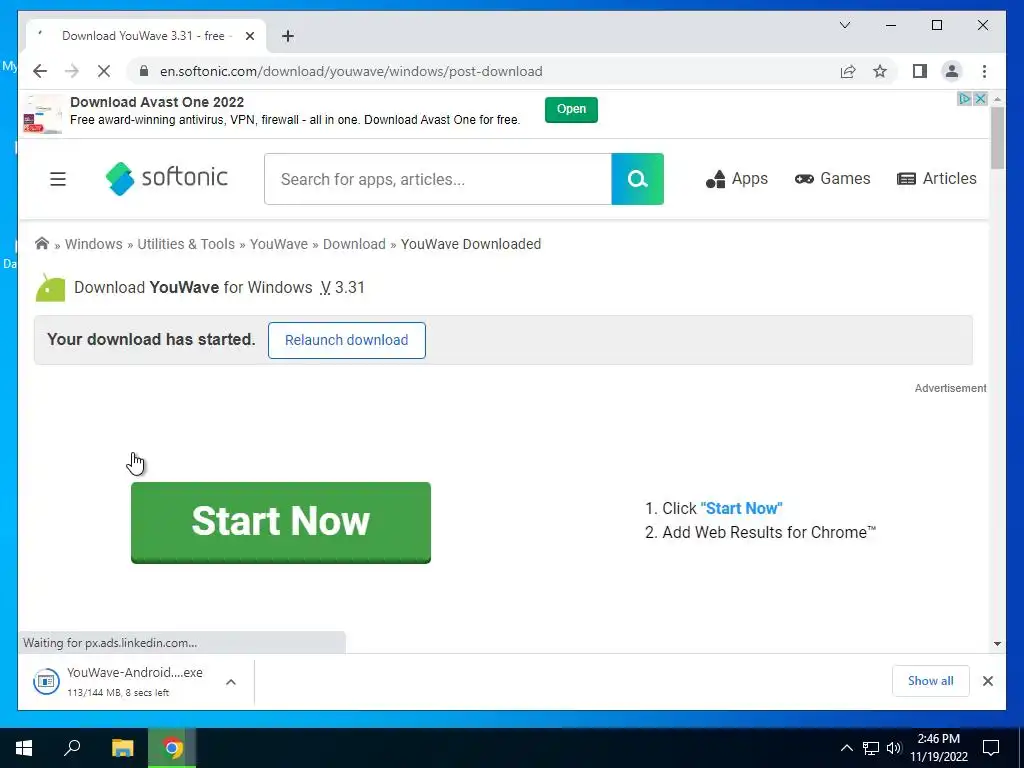Screen dimensions: 1024x768
Task: Close the downloads bar
Action: tap(987, 681)
